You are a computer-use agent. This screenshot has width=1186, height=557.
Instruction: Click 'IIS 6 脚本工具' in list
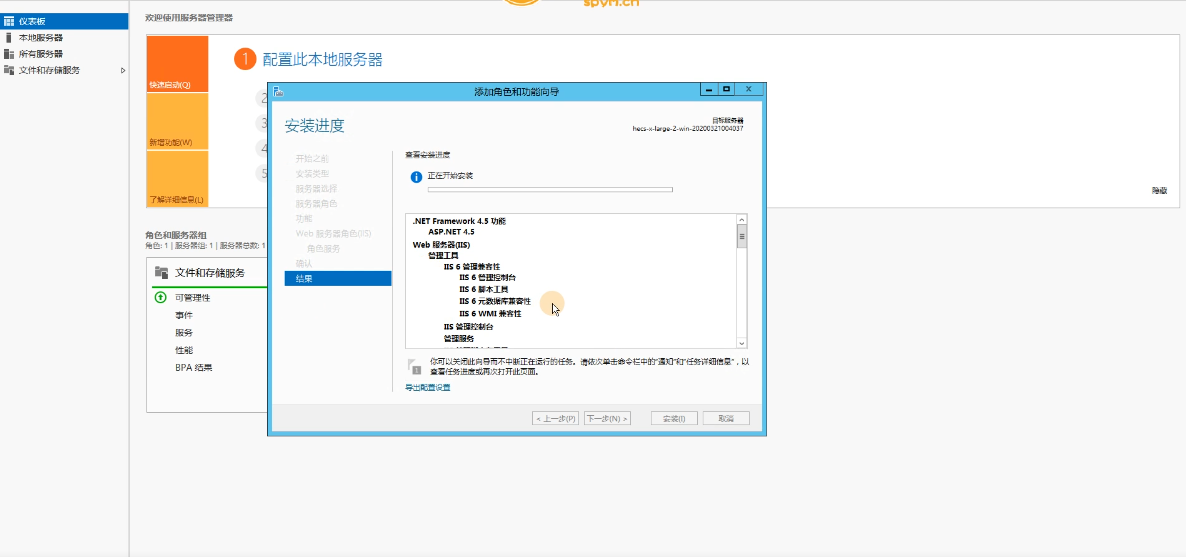[x=484, y=289]
